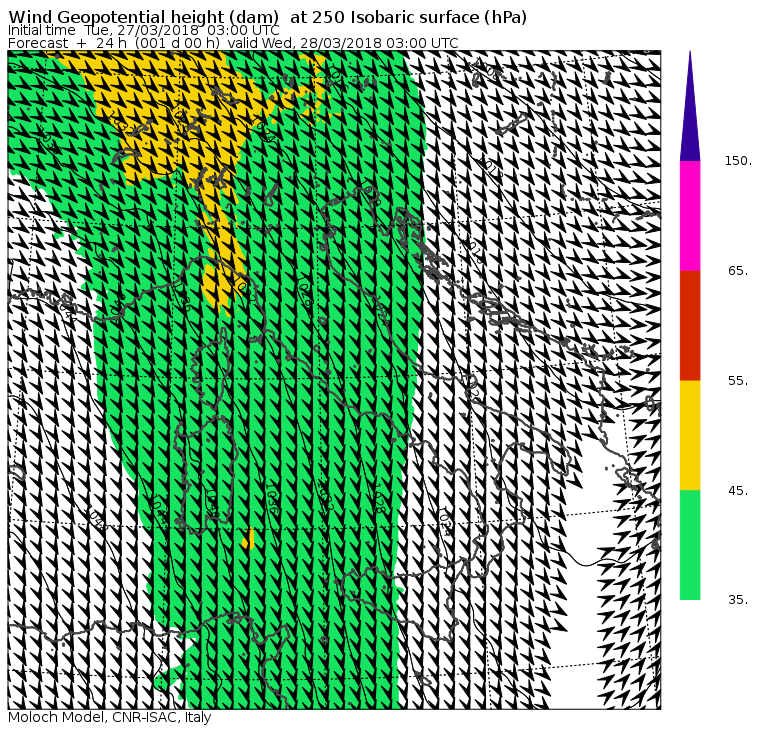Viewport: 760px width, 731px height.
Task: Select the magenta legend band for 65–150
Action: pyautogui.click(x=690, y=216)
